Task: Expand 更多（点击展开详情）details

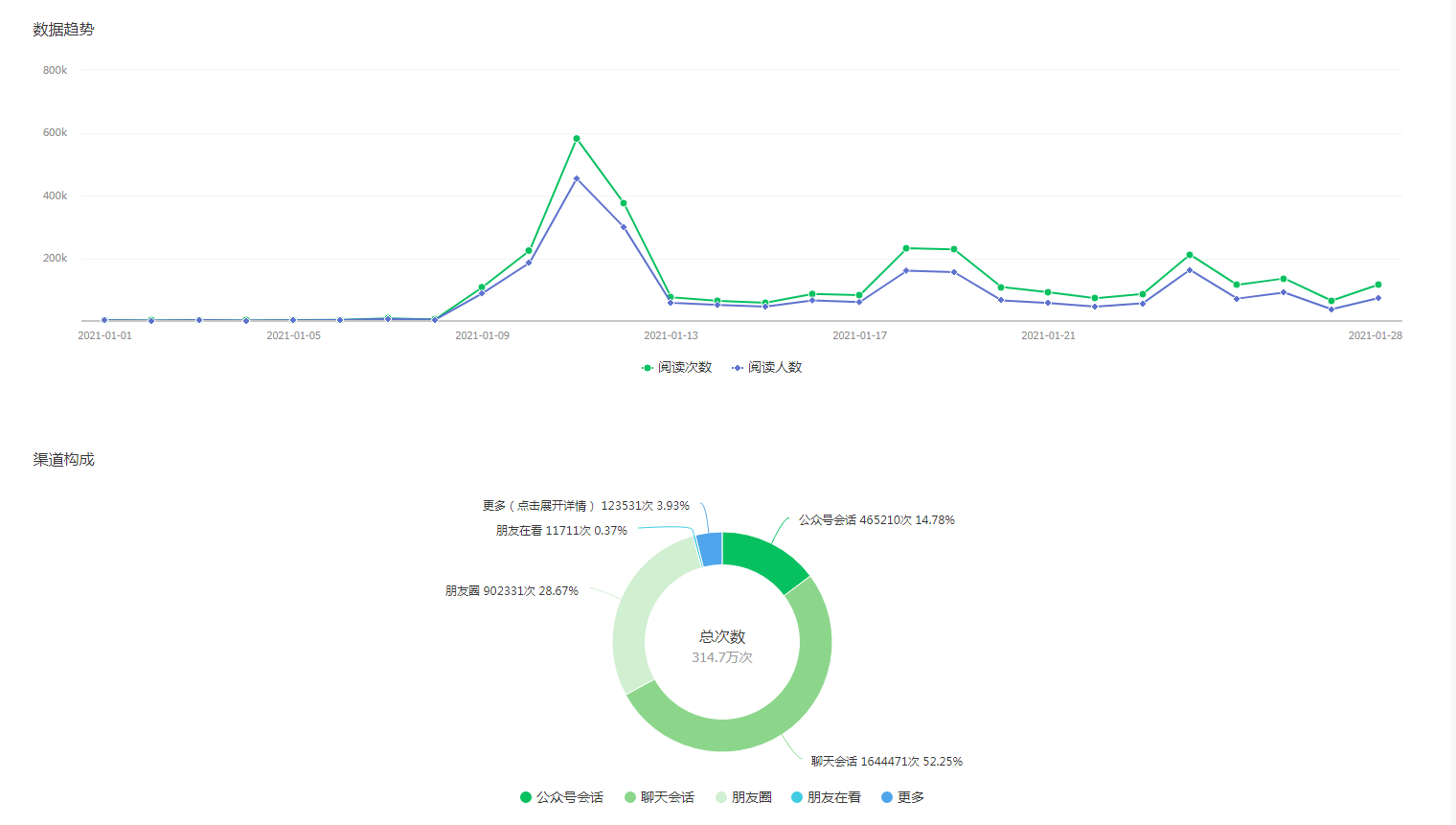Action: [x=586, y=505]
